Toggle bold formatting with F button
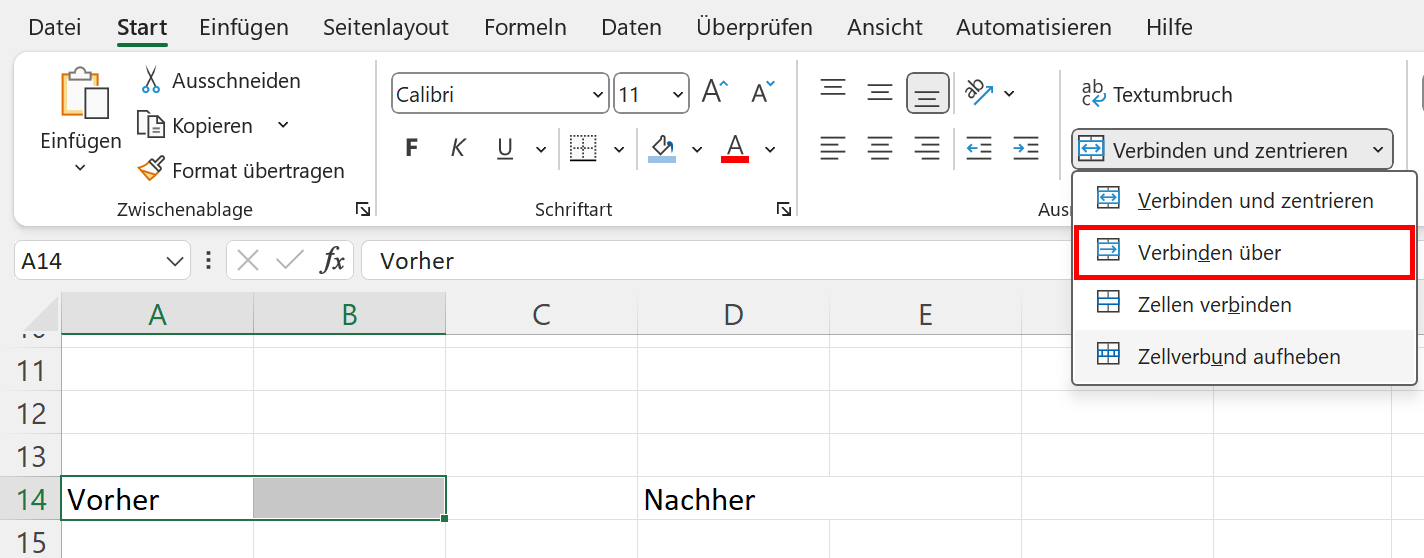This screenshot has height=558, width=1424. pyautogui.click(x=411, y=149)
